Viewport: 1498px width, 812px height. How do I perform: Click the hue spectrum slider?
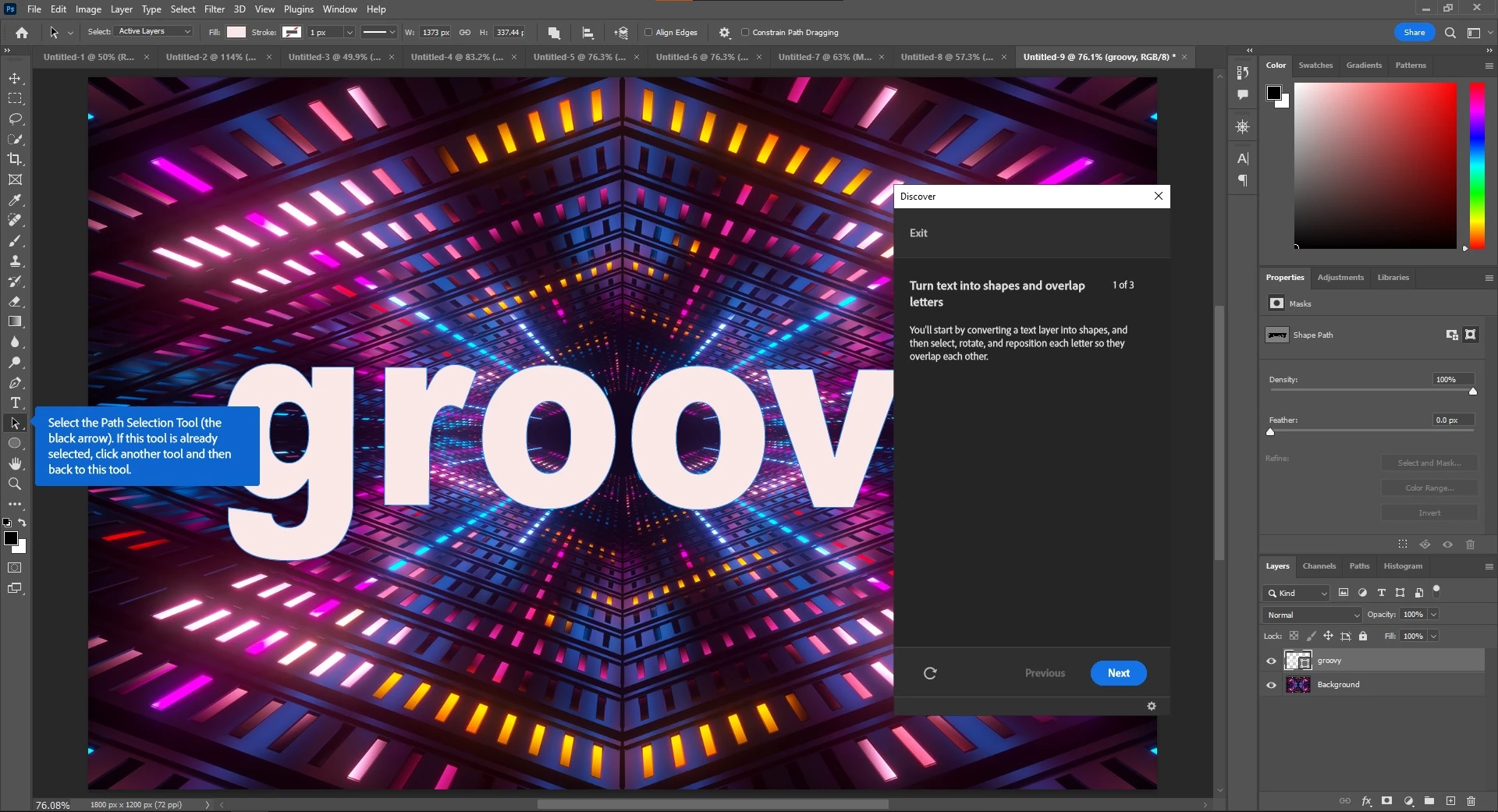1477,165
